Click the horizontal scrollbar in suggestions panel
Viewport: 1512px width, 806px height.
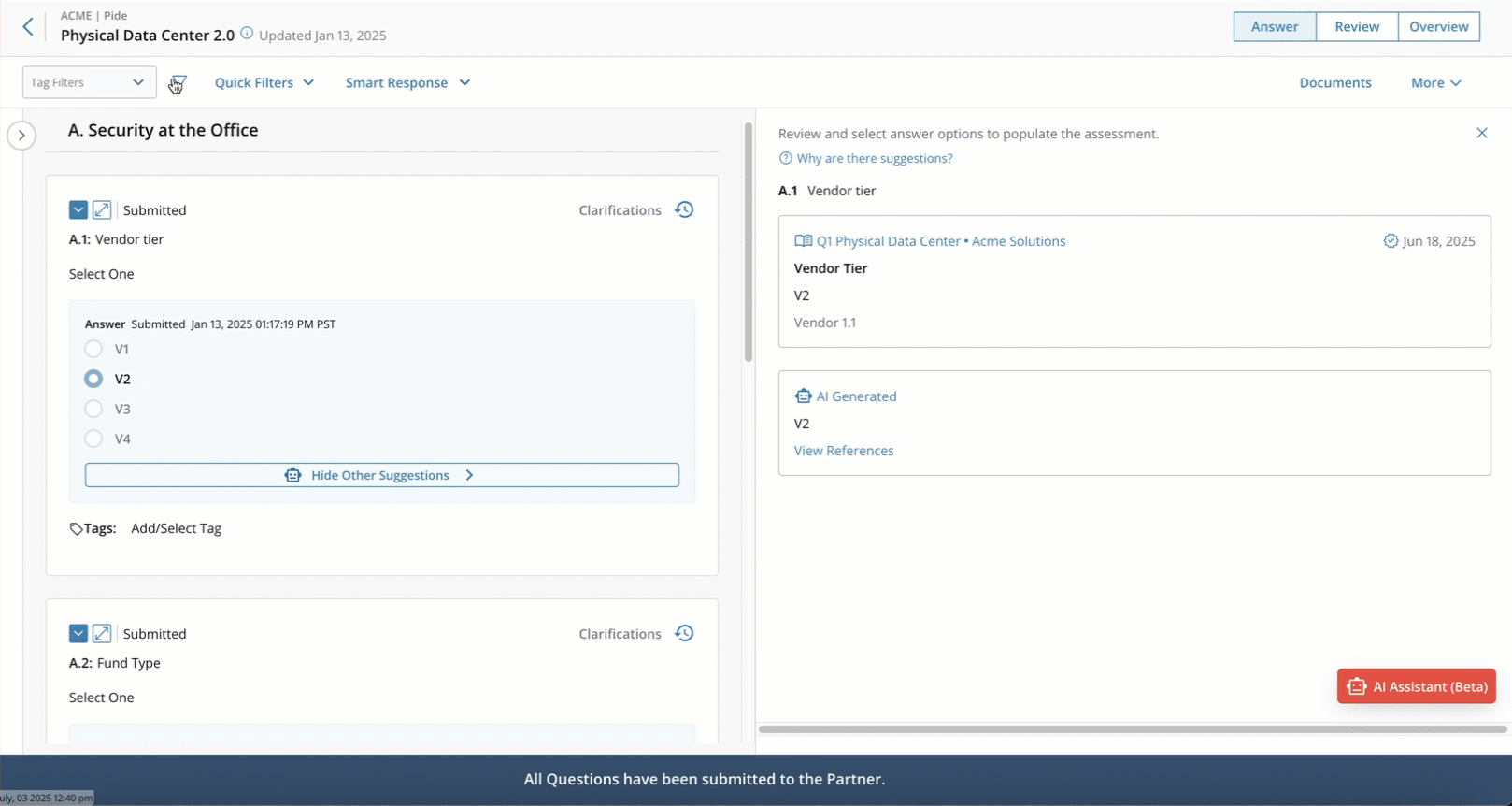tap(1132, 728)
